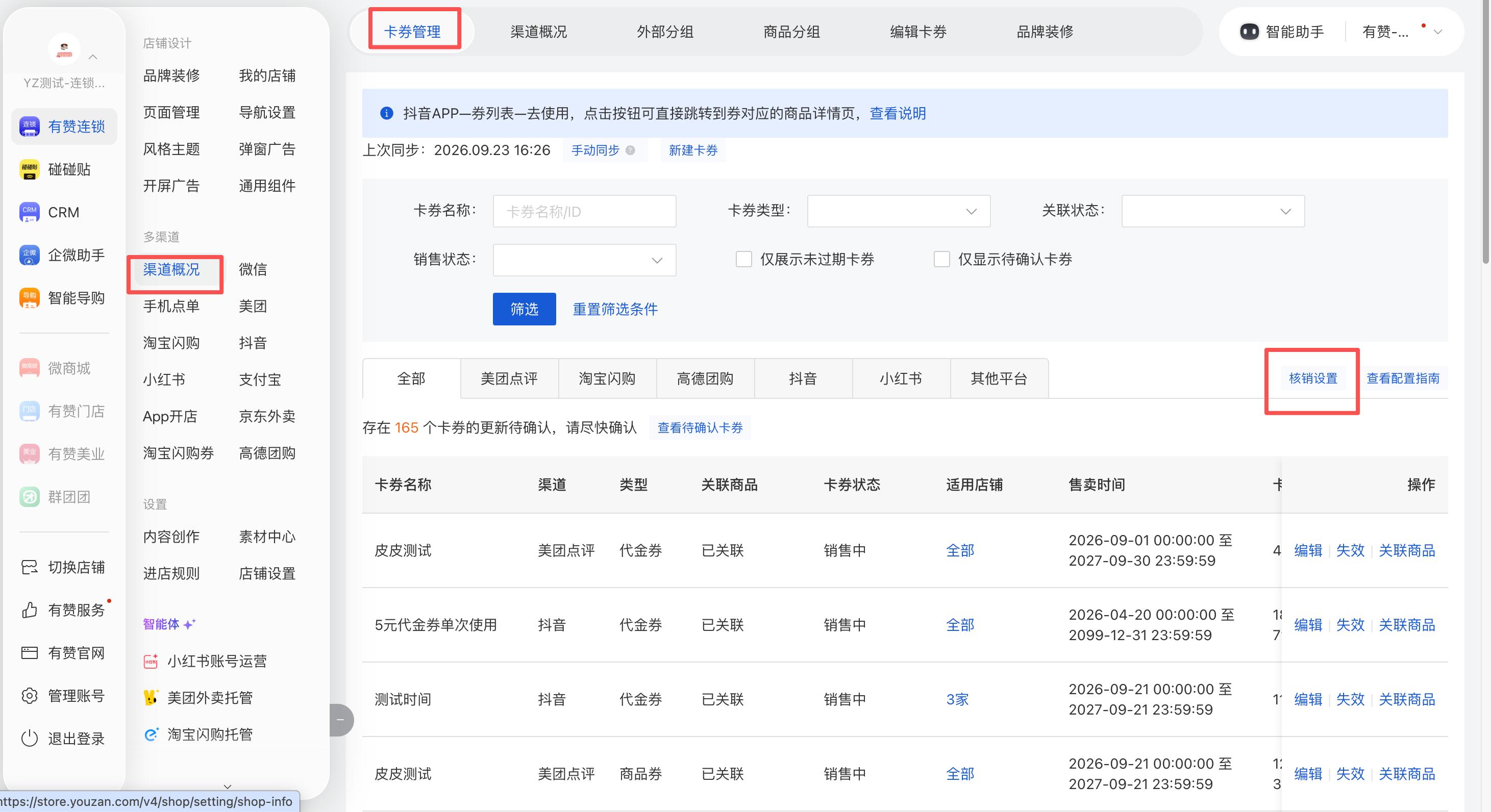Open the 智能导购 app icon
The image size is (1491, 812).
(x=29, y=297)
